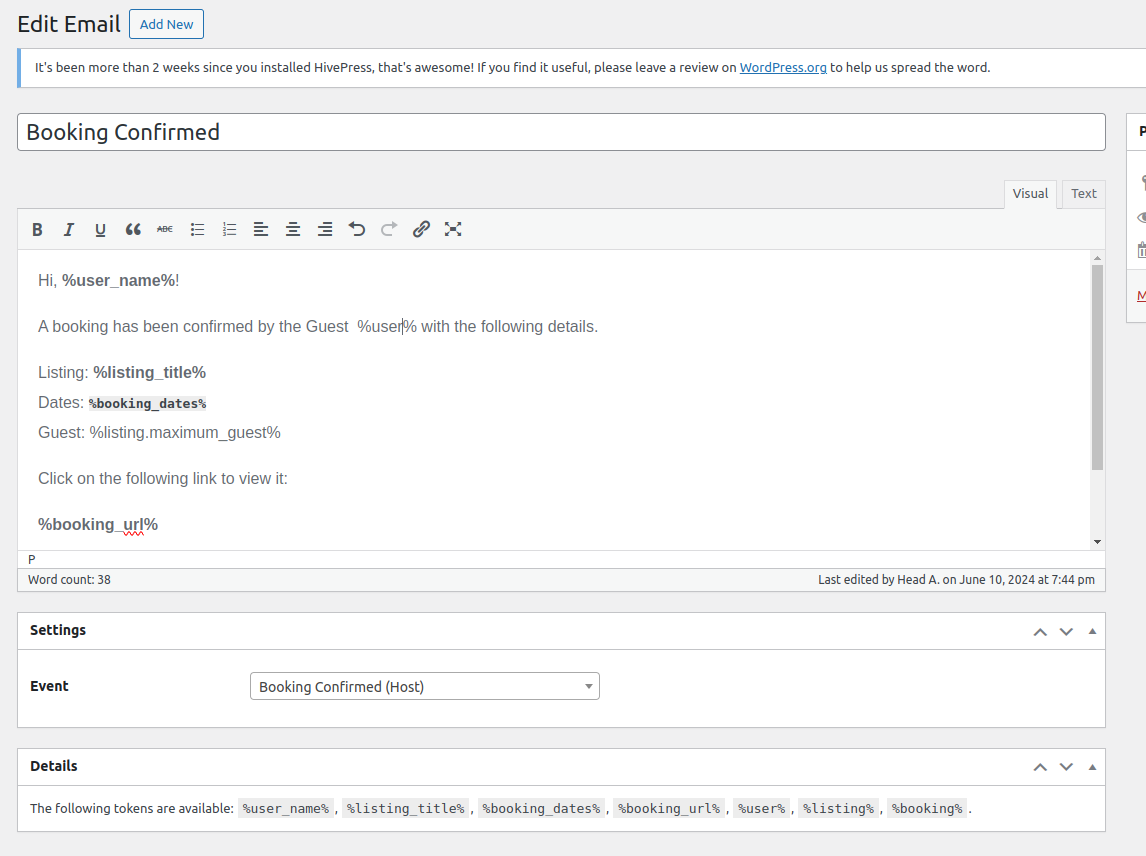
Task: Click editor scrollbar down arrow
Action: (1097, 542)
